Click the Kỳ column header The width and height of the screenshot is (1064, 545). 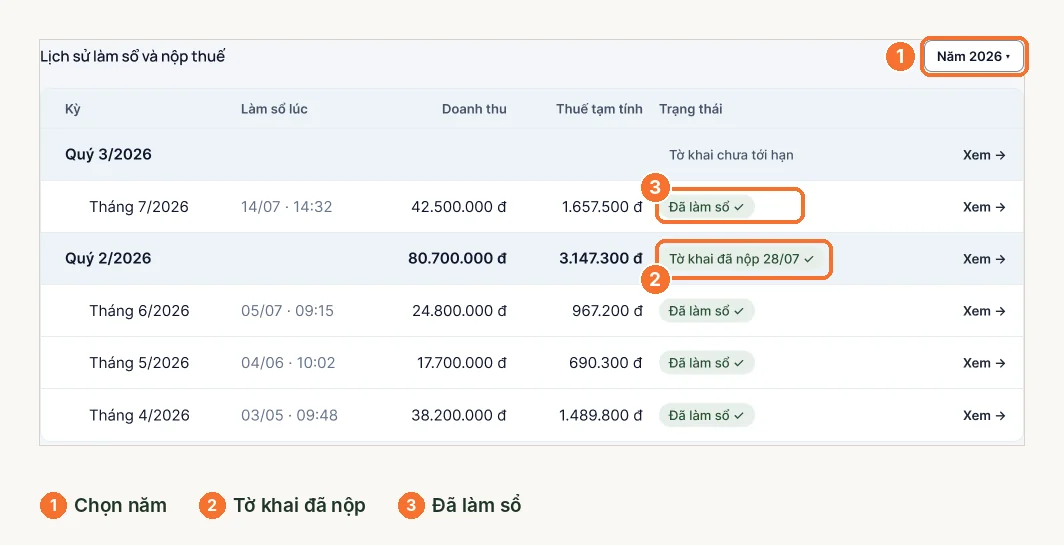pyautogui.click(x=73, y=109)
